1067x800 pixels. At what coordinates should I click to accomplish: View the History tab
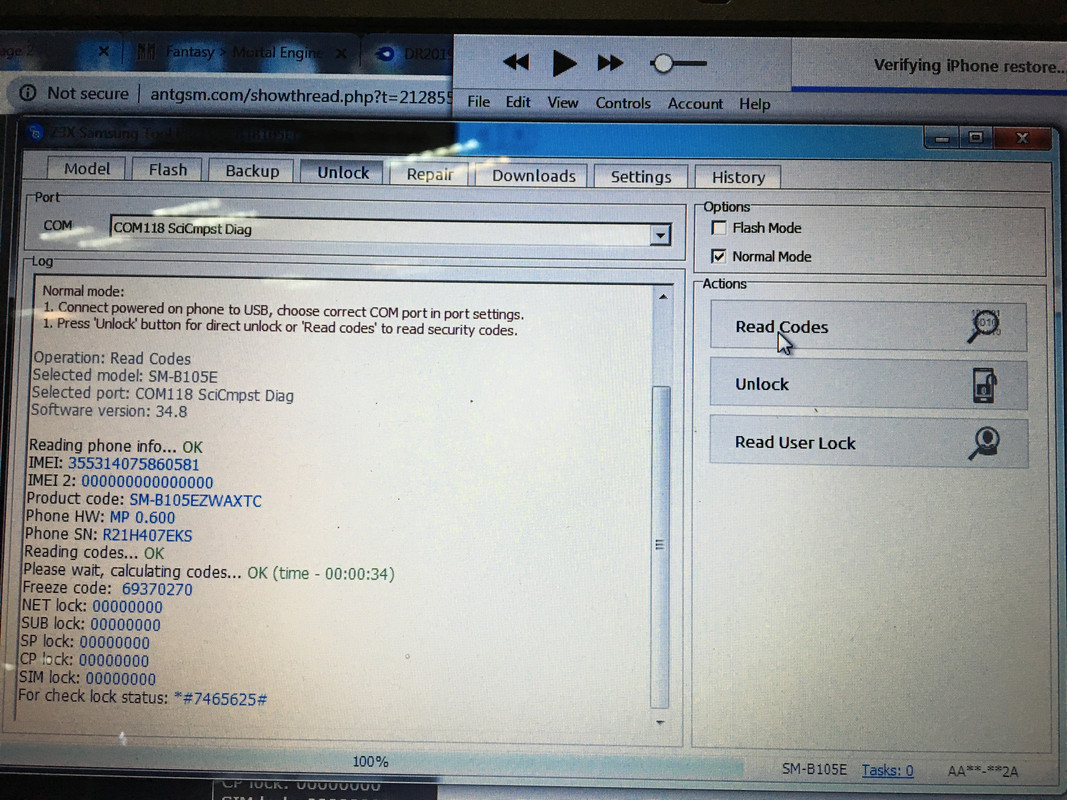(x=738, y=178)
